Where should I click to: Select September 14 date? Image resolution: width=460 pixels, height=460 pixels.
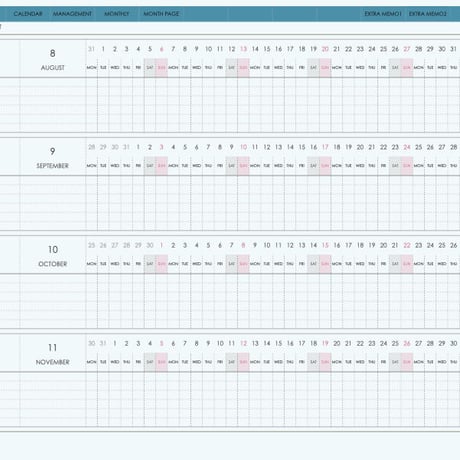pos(290,147)
